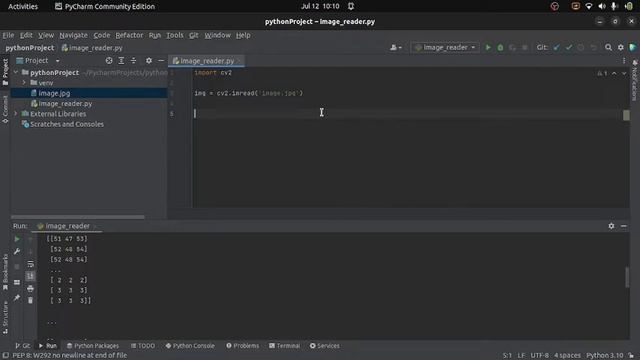Click the Git update project icon
Screen dimensions: 640x360
556,48
